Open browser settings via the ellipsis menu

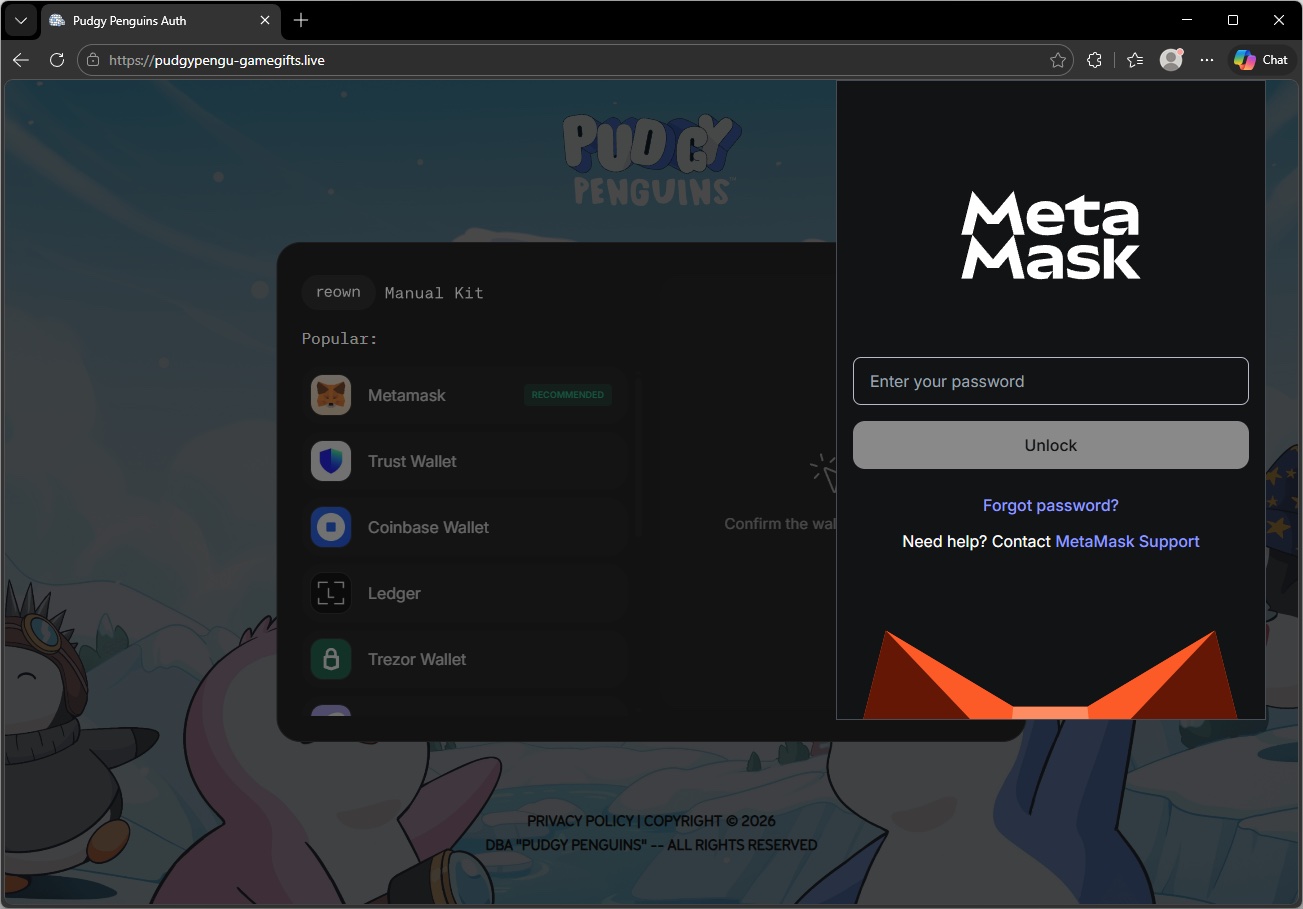coord(1207,60)
